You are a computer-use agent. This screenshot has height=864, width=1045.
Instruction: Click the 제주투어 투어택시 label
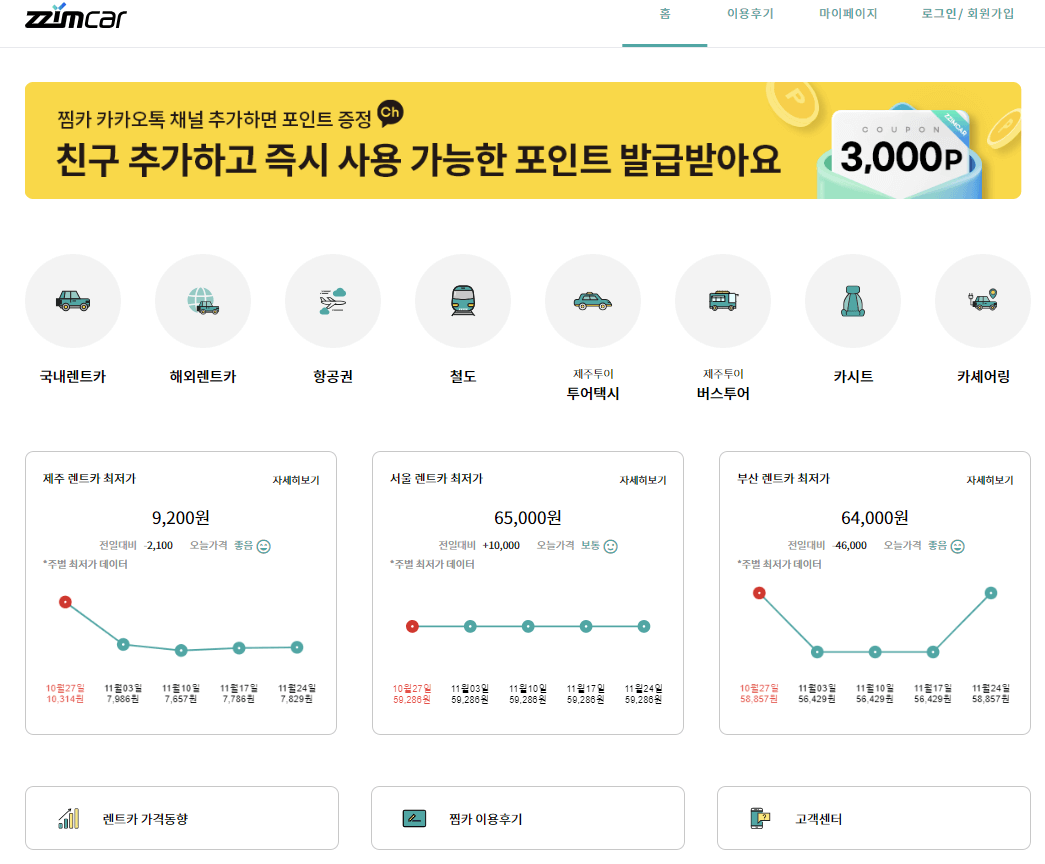592,385
